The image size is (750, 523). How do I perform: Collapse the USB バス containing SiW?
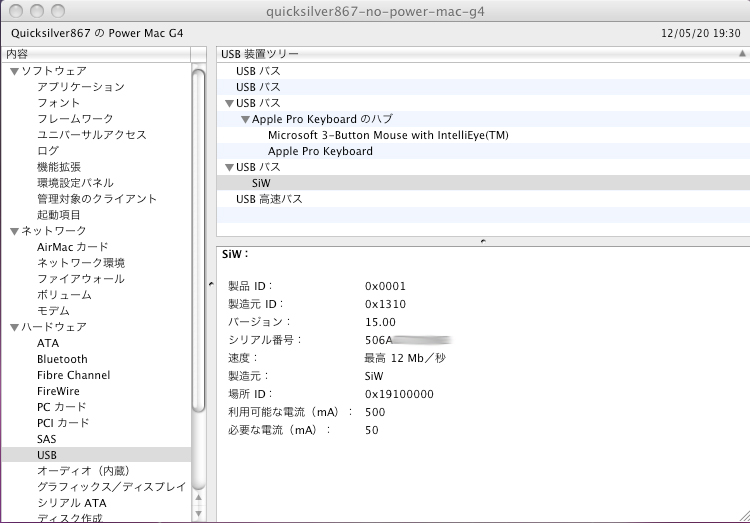[x=229, y=167]
